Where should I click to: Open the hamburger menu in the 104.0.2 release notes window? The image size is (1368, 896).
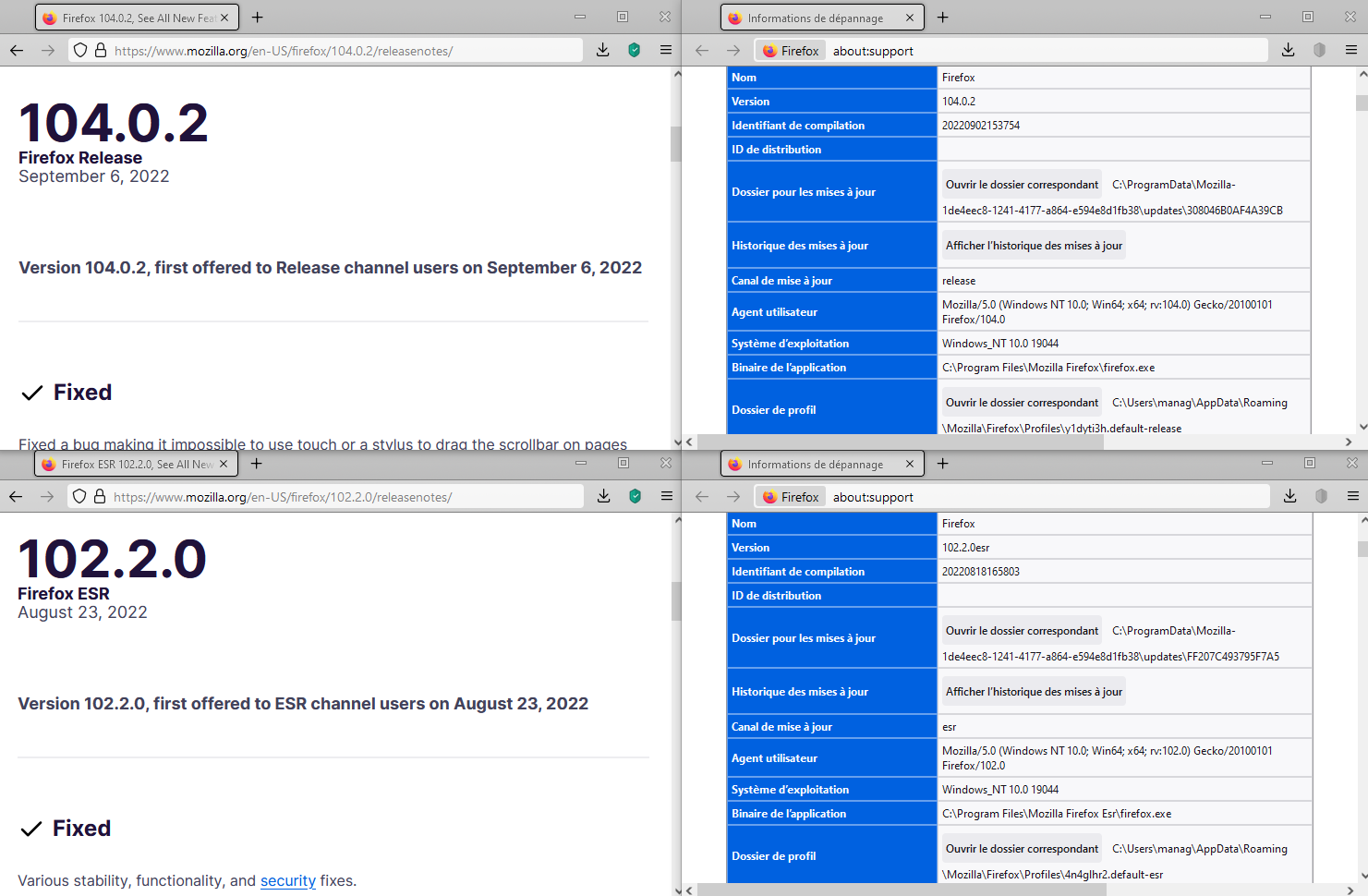666,51
